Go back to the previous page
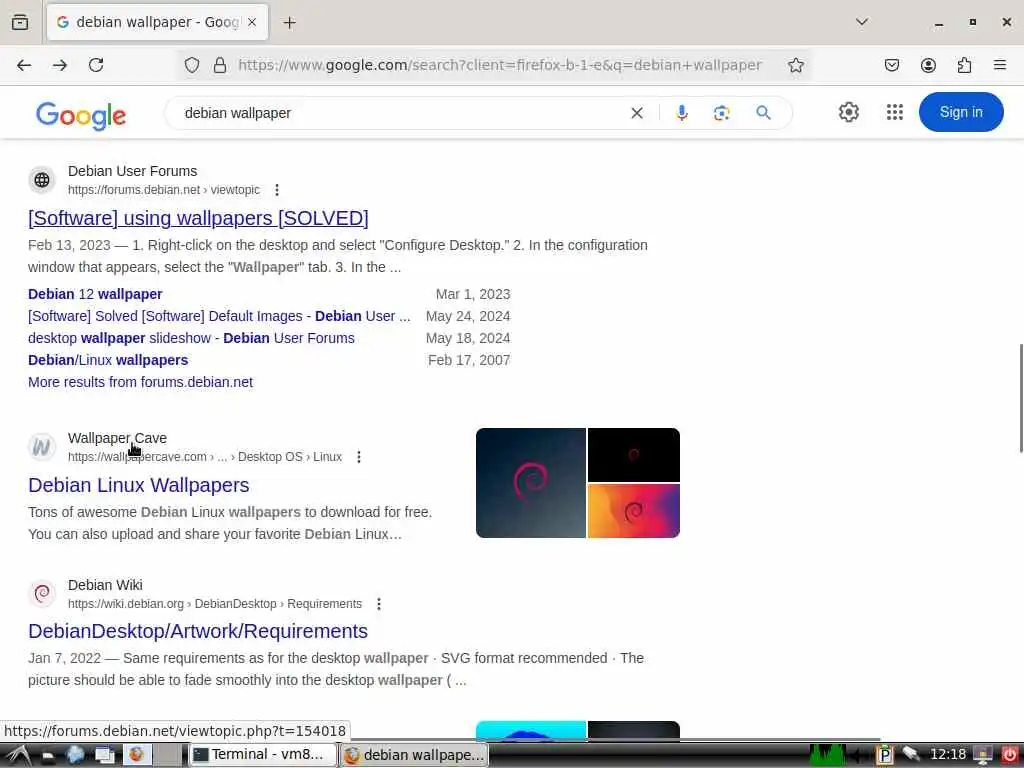The width and height of the screenshot is (1024, 768). click(x=24, y=65)
